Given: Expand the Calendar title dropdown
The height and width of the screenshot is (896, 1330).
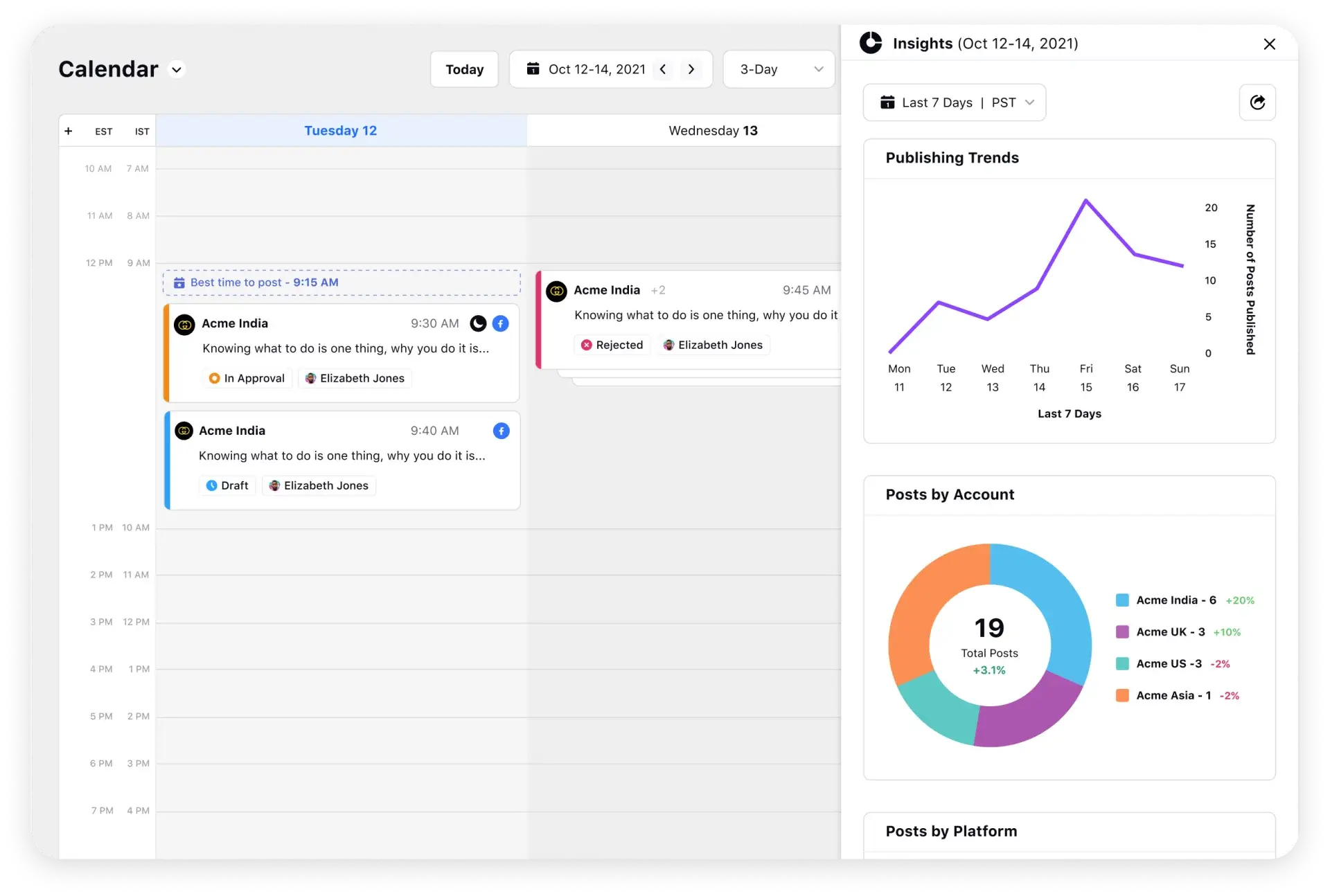Looking at the screenshot, I should (177, 69).
